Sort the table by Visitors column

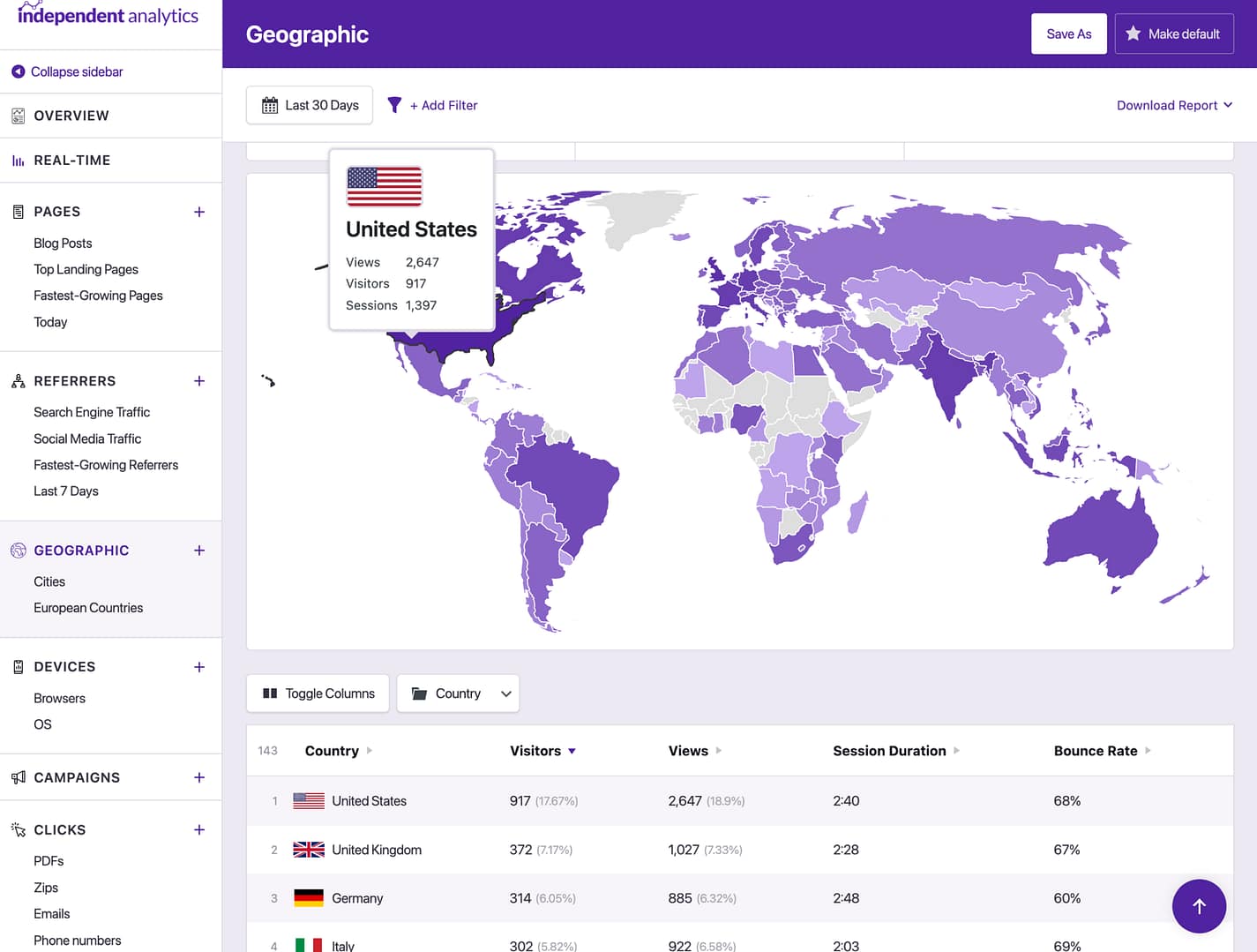coord(535,751)
